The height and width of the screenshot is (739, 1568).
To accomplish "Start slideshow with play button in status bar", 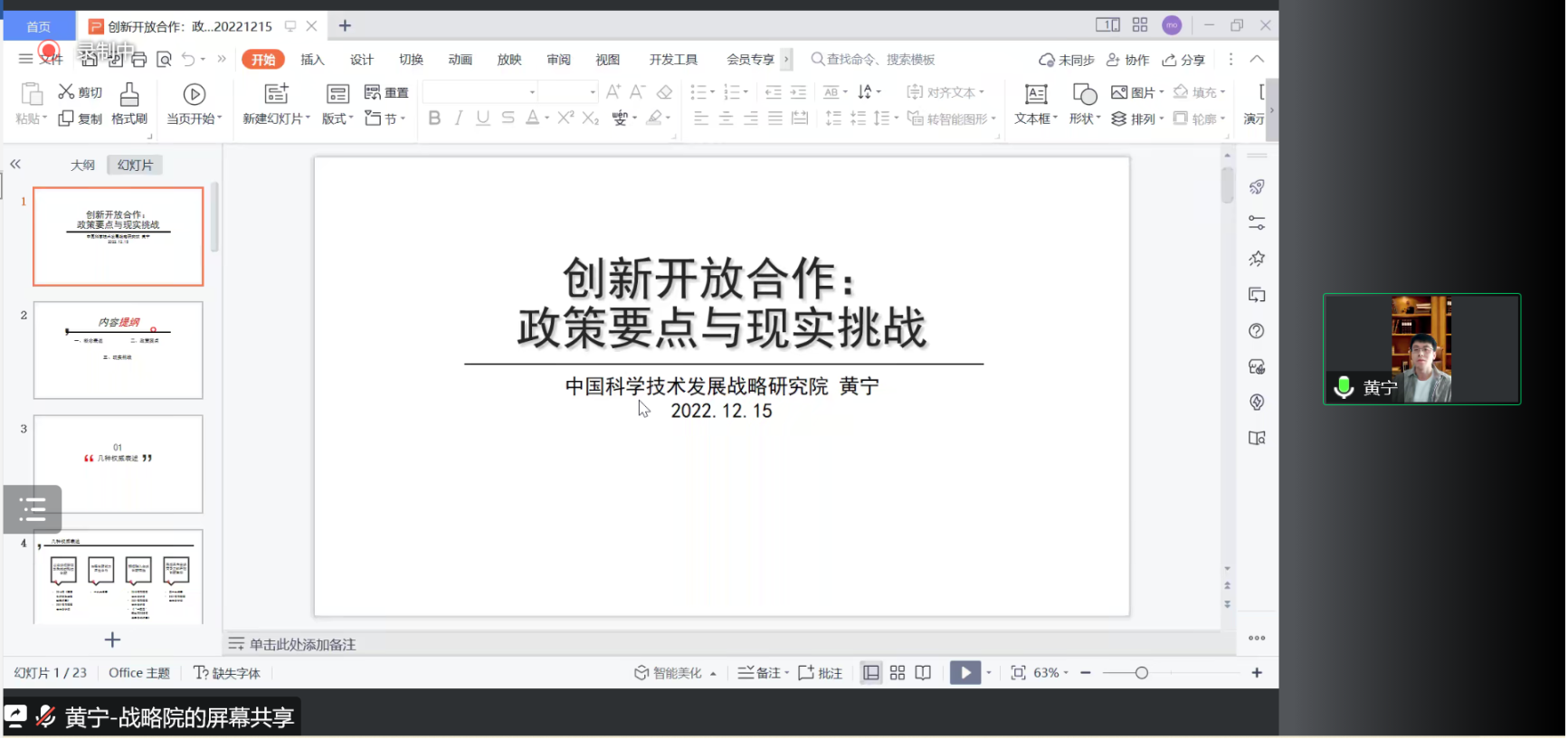I will pos(965,673).
